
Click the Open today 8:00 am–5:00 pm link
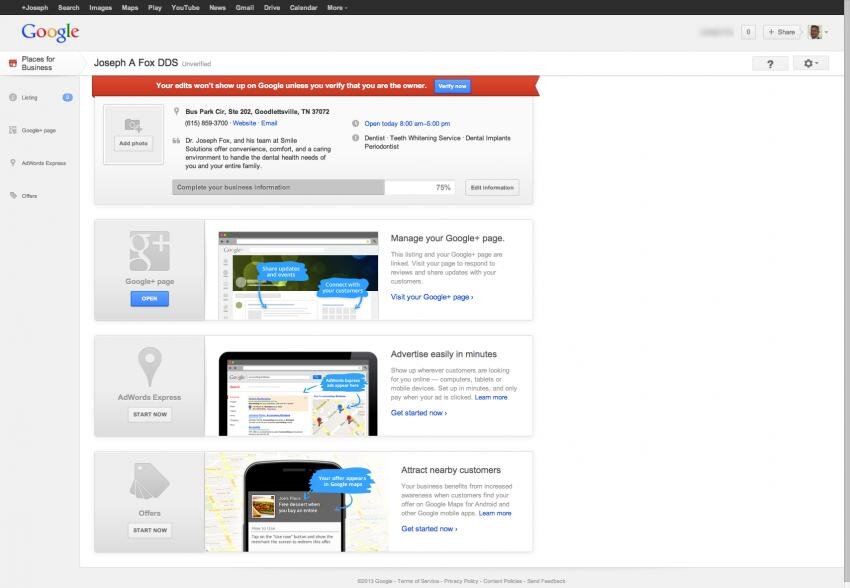click(407, 124)
